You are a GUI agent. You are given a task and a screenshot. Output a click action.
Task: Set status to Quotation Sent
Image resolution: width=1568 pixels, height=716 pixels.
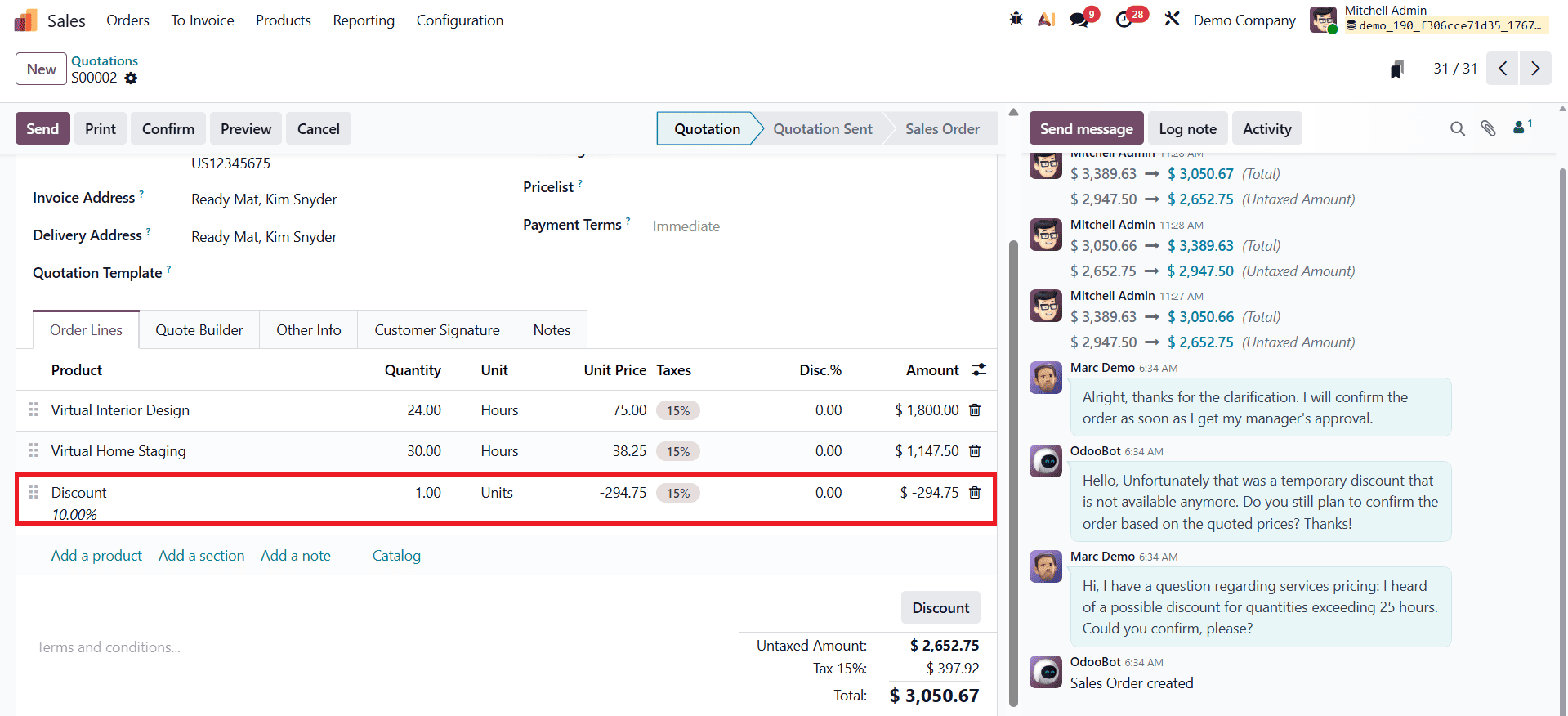pos(823,129)
